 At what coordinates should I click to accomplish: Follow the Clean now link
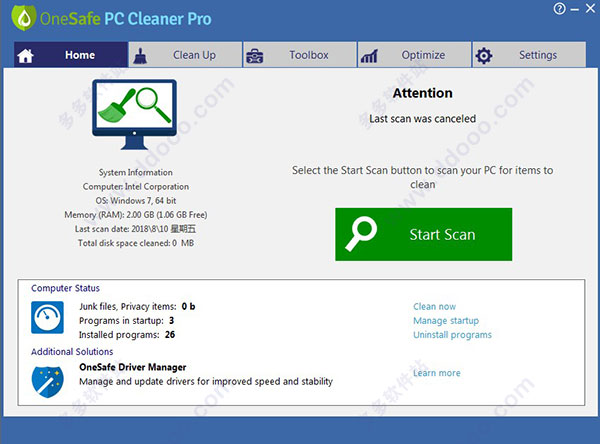(x=434, y=307)
